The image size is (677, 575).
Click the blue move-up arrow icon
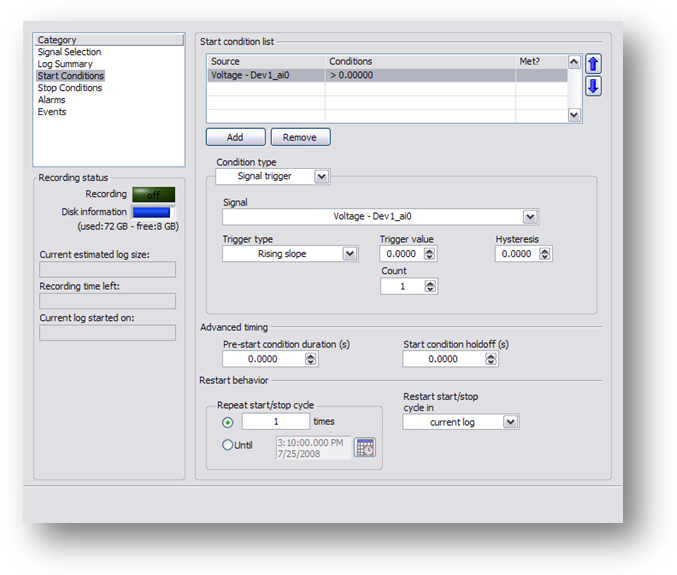pos(593,64)
